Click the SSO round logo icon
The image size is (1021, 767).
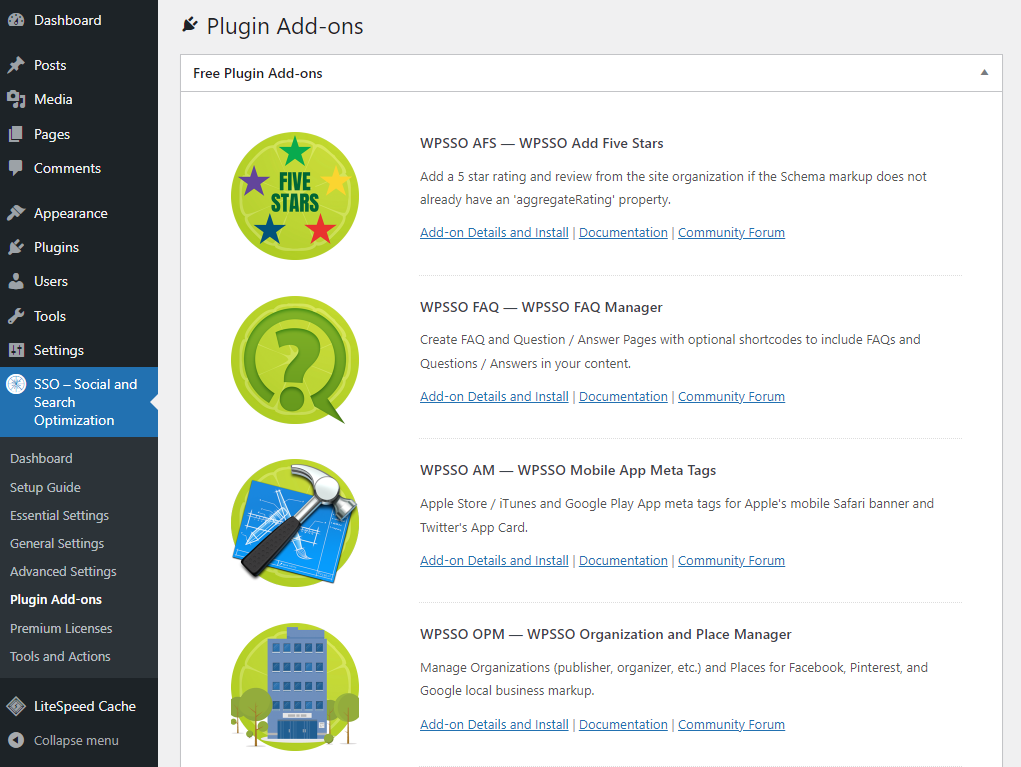(x=16, y=384)
